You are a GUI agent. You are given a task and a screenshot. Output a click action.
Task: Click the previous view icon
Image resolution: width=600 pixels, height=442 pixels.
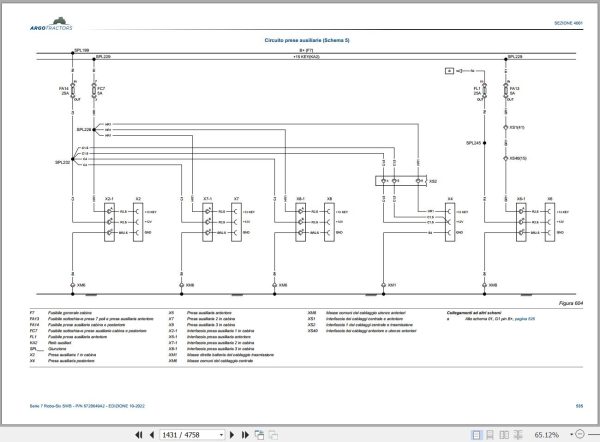tap(259, 435)
